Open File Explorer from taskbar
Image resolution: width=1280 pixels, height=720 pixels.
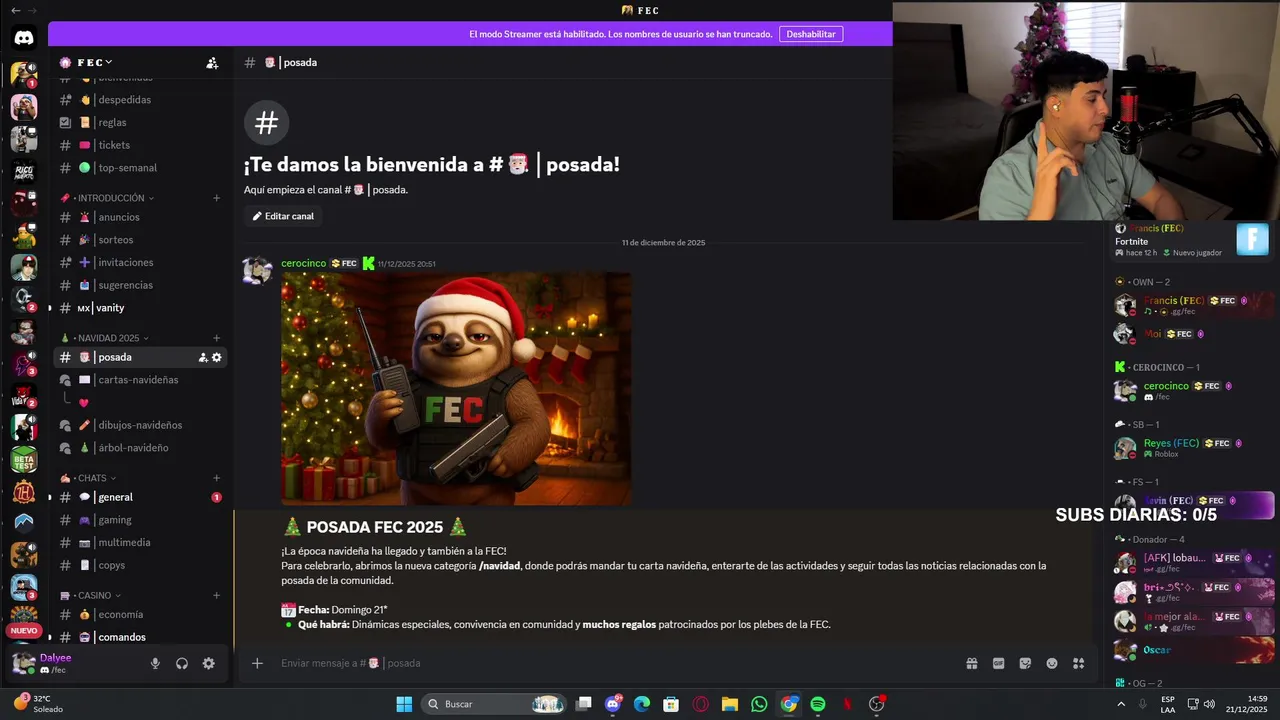729,704
